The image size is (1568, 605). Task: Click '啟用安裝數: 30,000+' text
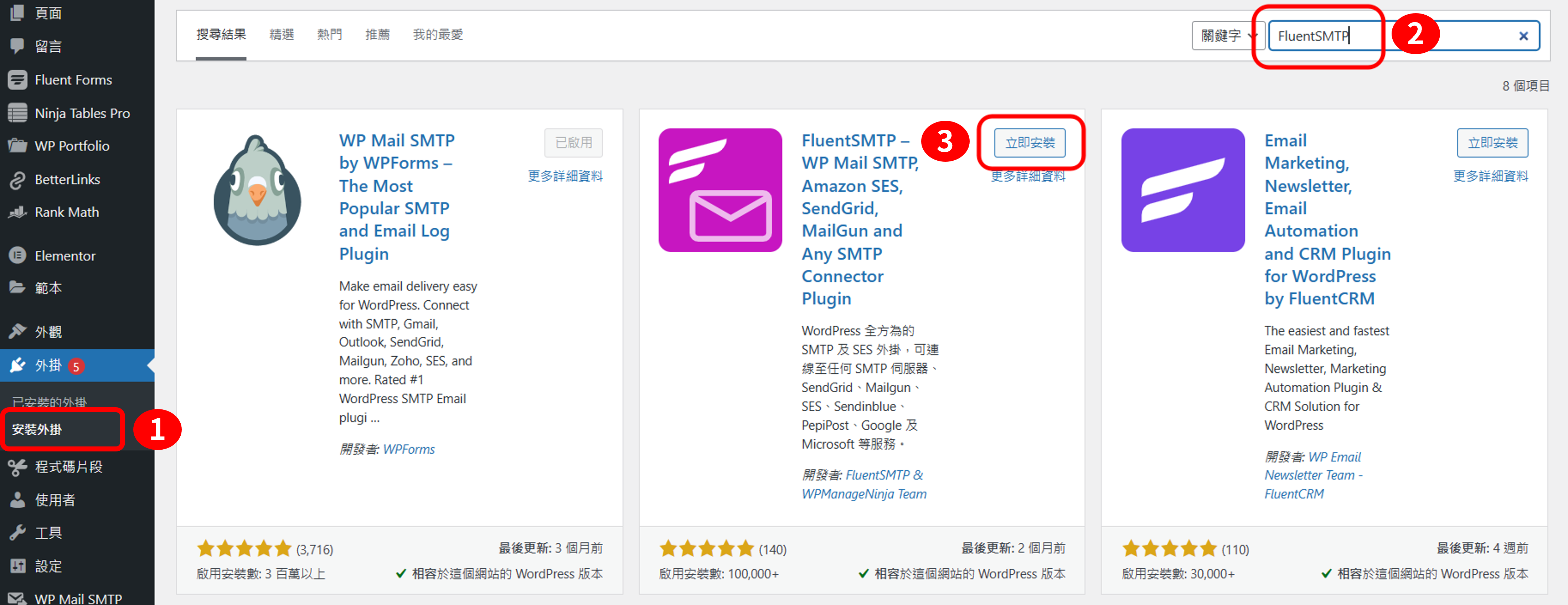pyautogui.click(x=1178, y=574)
